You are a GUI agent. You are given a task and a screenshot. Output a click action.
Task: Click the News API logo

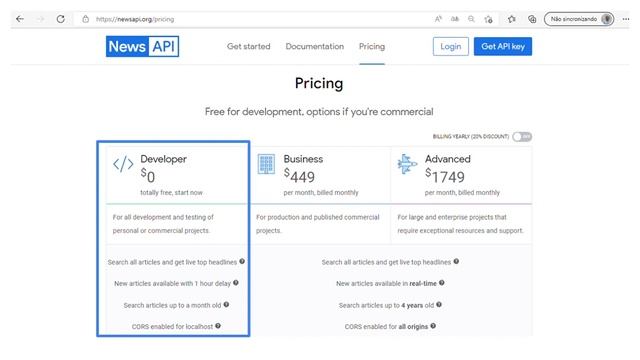coord(142,46)
